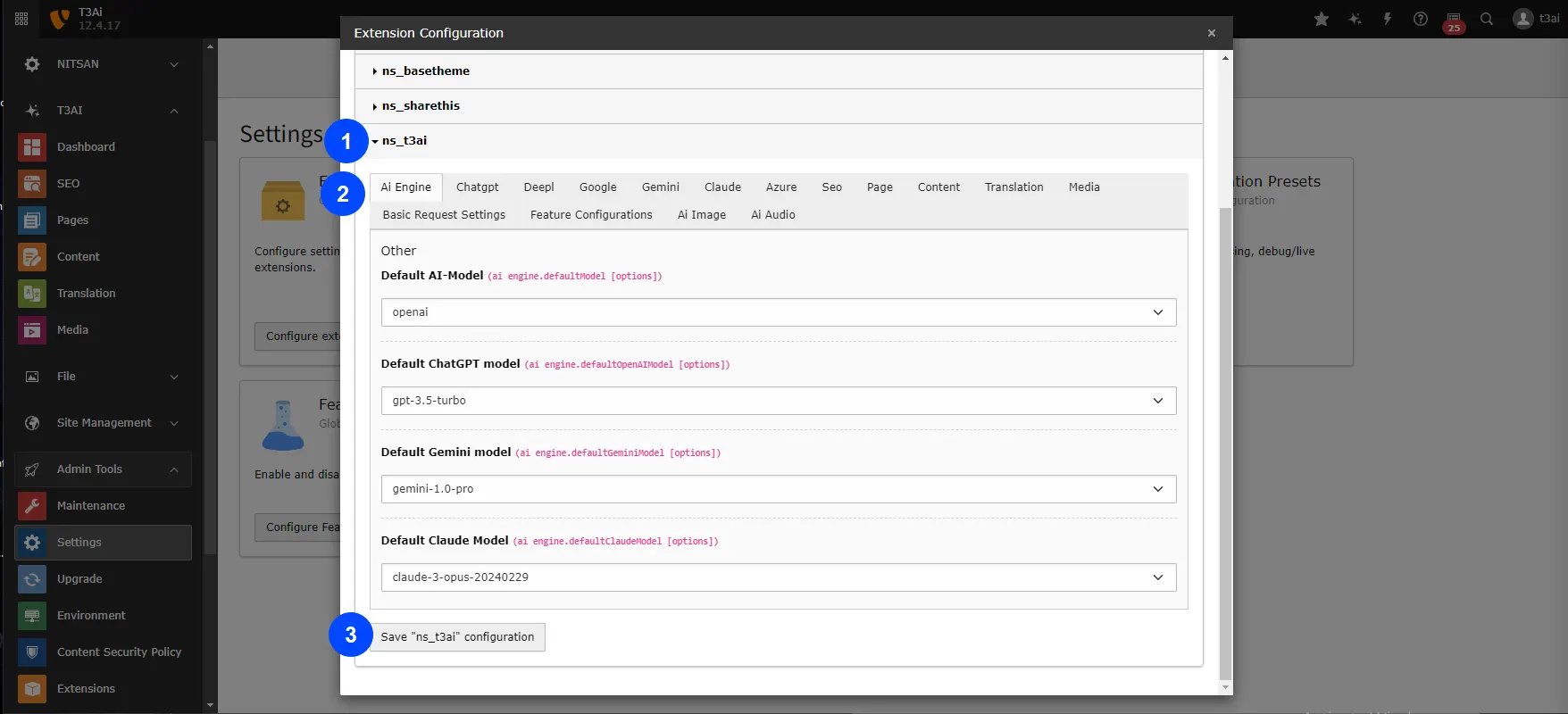Screen dimensions: 1568x714
Task: Open the application grid menu icon
Action: point(21,18)
